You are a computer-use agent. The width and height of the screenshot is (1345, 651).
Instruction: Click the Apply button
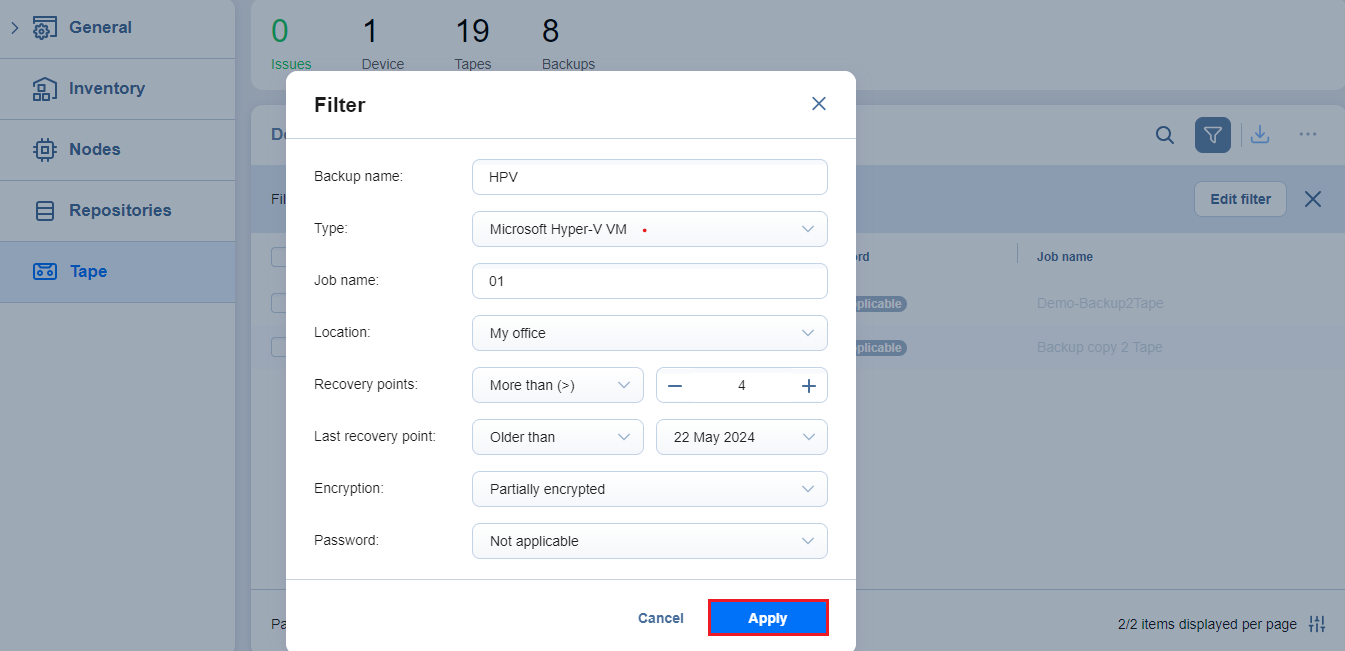point(767,618)
